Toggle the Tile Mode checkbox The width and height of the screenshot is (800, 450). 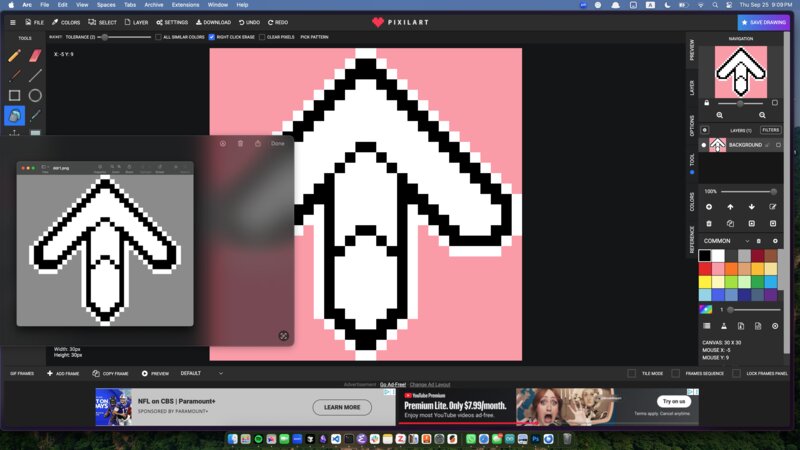(x=632, y=373)
